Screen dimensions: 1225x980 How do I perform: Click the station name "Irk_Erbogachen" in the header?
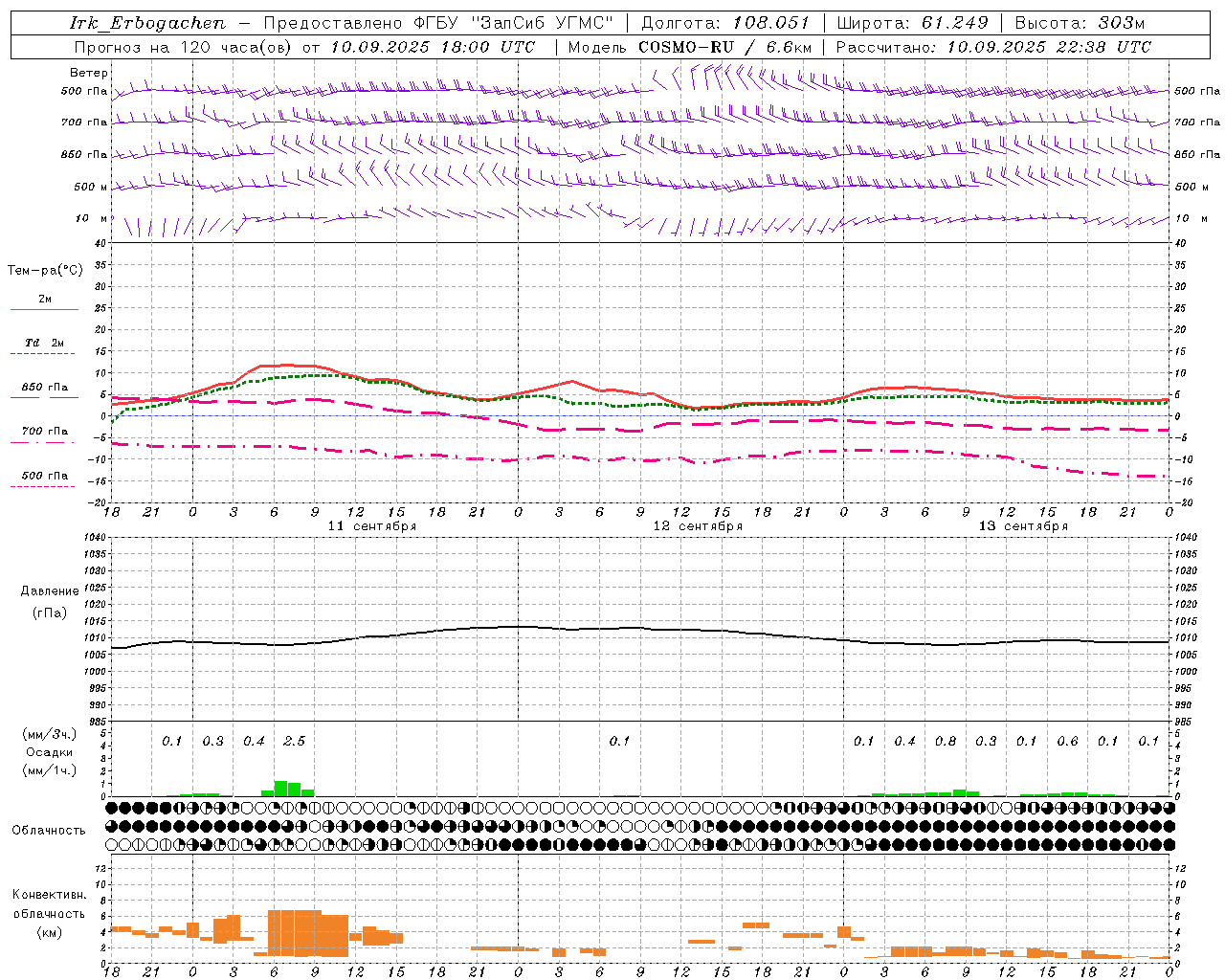pos(147,23)
